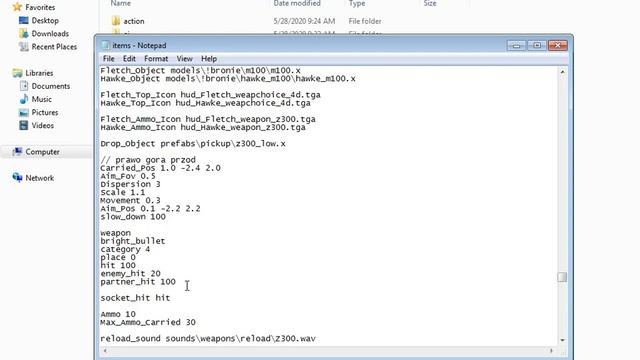Sort by Size column header in Explorer
The width and height of the screenshot is (640, 360).
430,3
